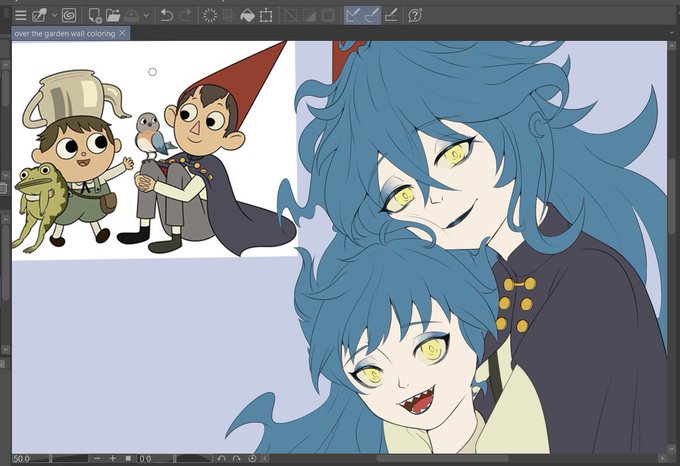Toggle Snap to Ruler button
Viewport: 680px width, 466px height.
(353, 16)
